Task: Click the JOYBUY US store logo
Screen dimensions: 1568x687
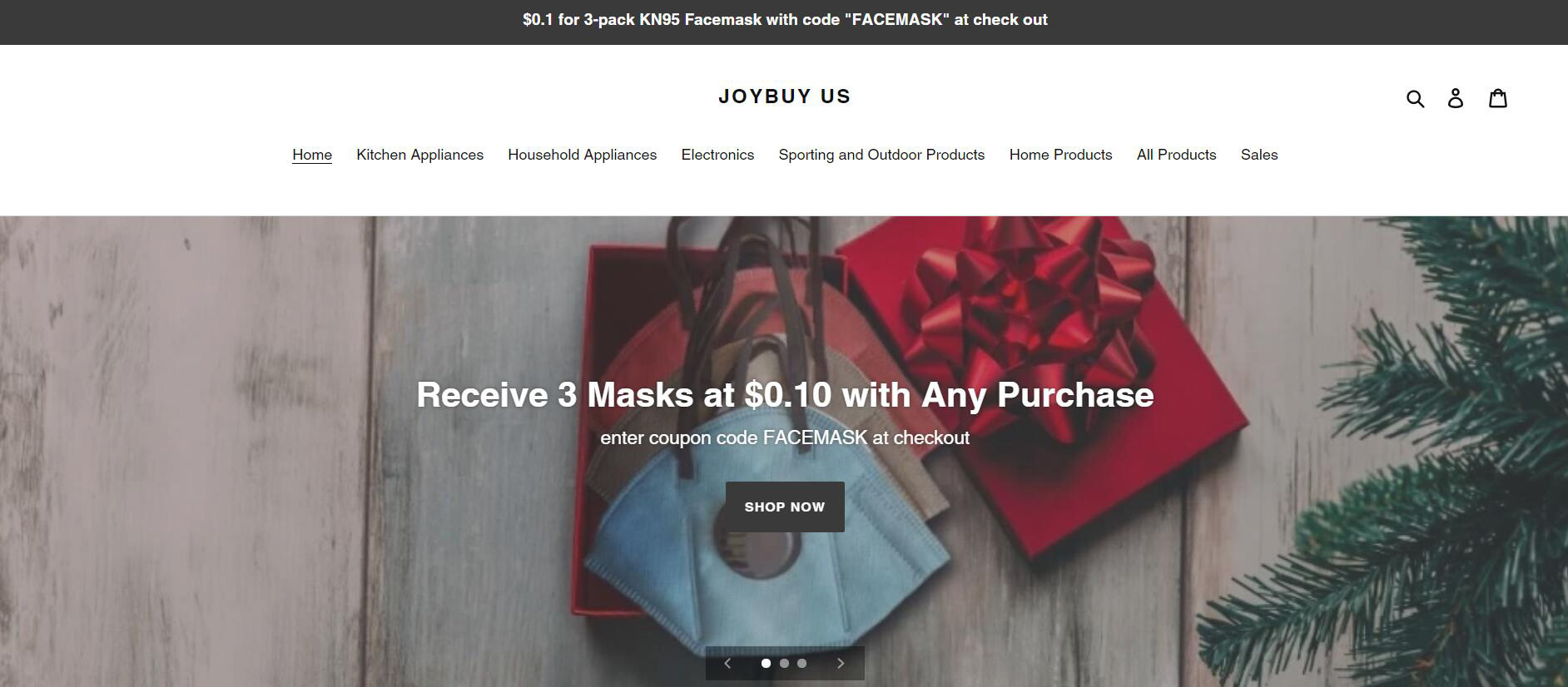Action: coord(785,96)
